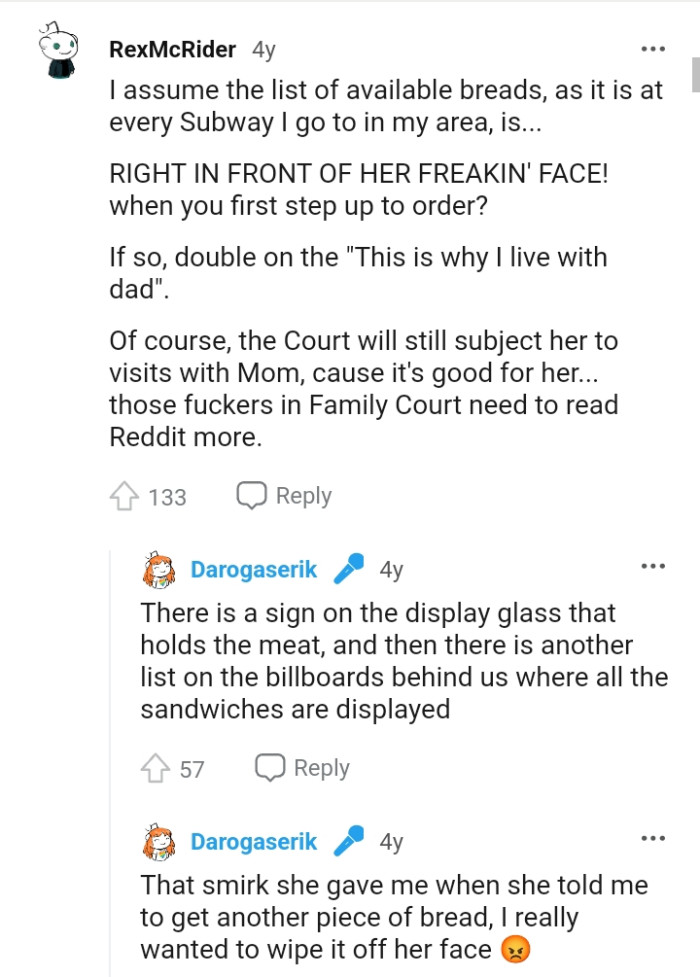700x977 pixels.
Task: Reply to Darogaserik's display glass comment
Action: [302, 768]
